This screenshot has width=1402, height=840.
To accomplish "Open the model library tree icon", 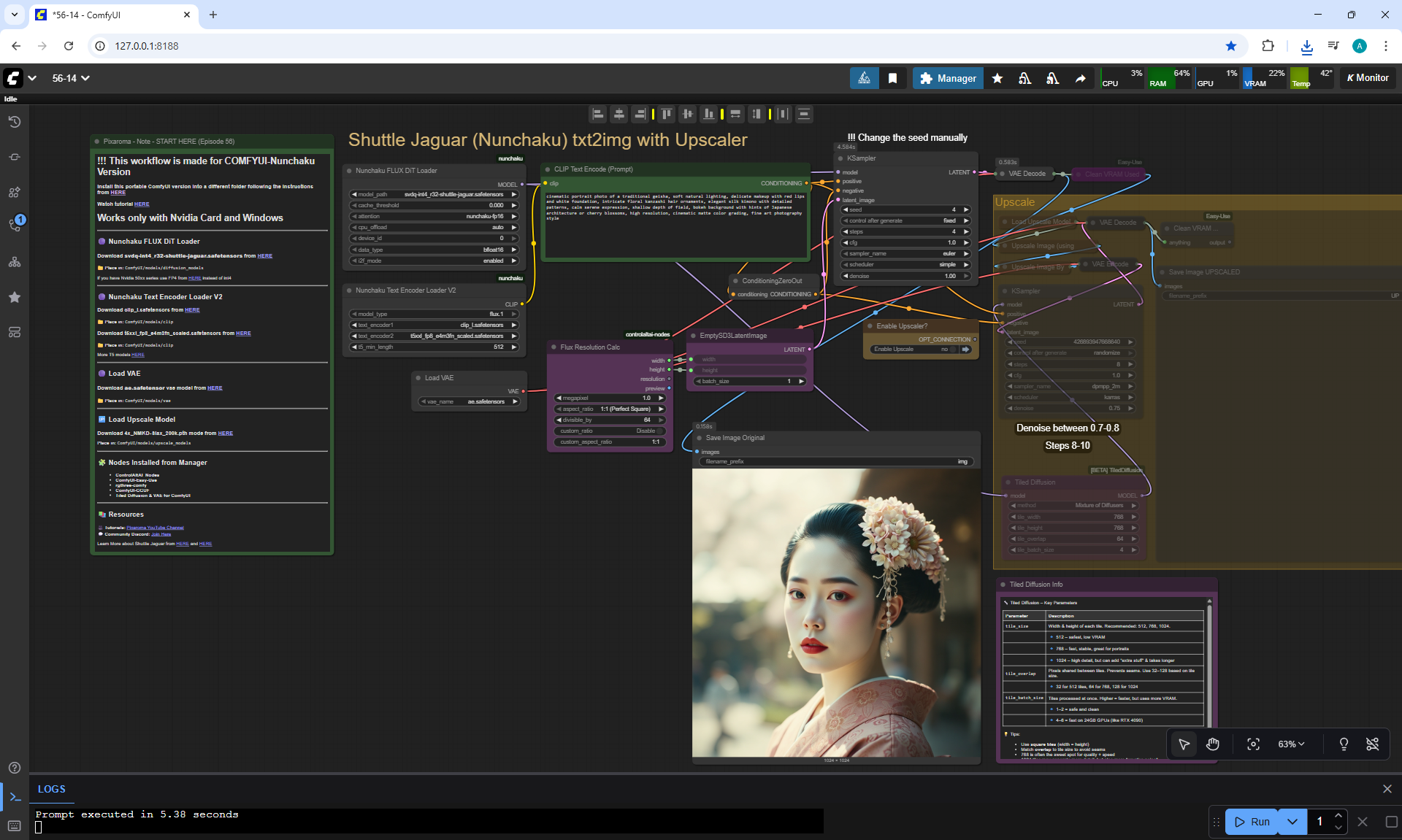I will click(x=15, y=262).
